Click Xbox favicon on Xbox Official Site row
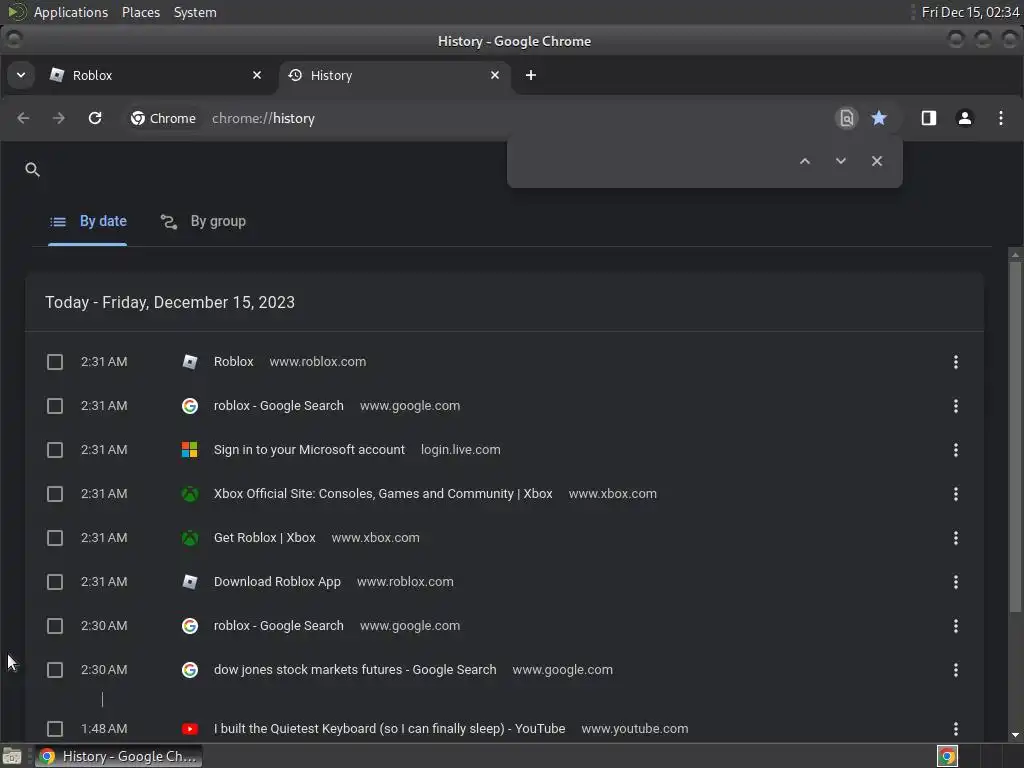This screenshot has height=768, width=1024. (x=189, y=494)
